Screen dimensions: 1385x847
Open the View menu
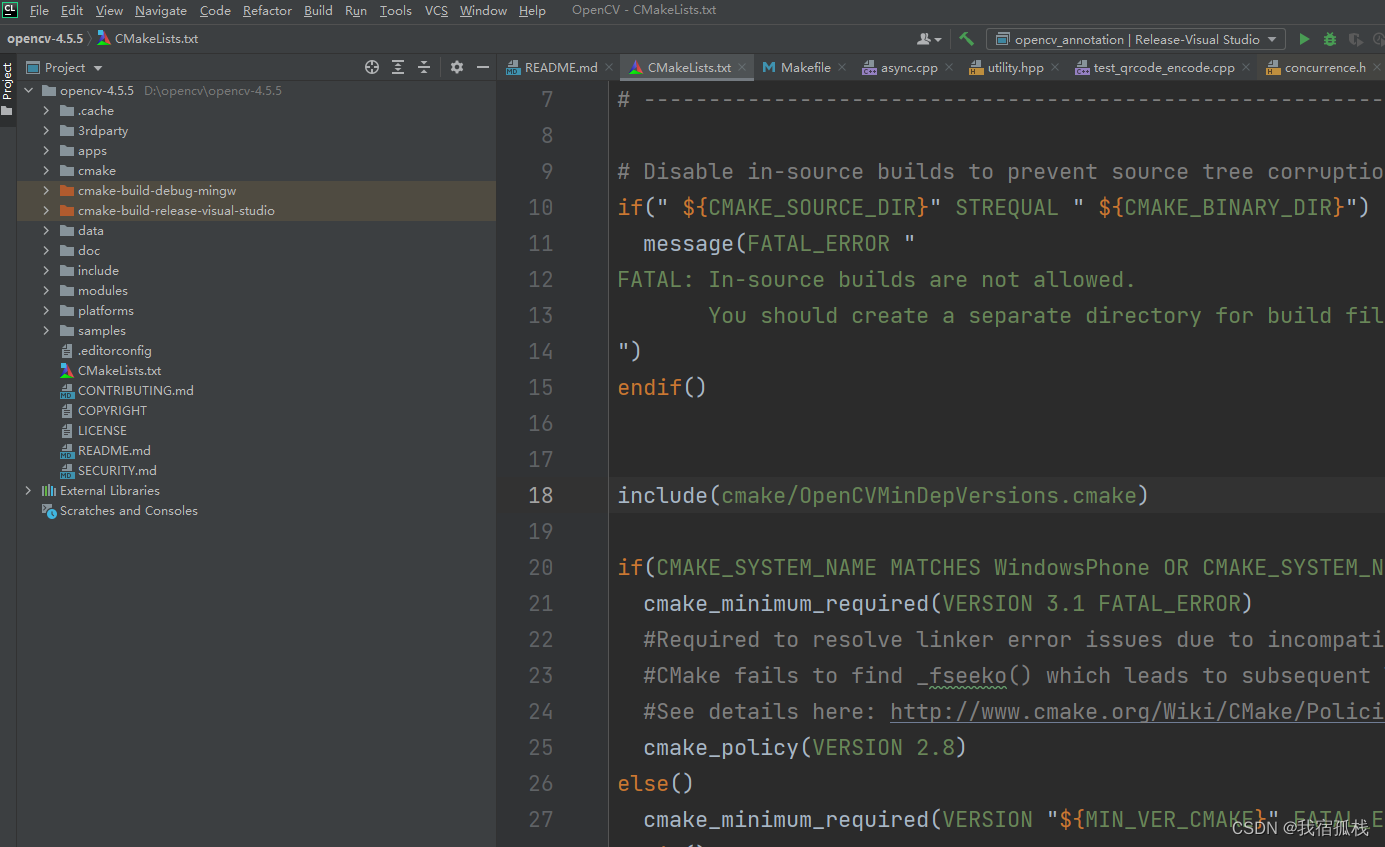coord(109,10)
